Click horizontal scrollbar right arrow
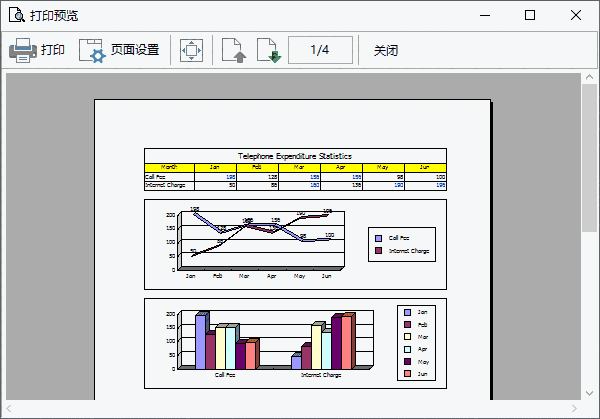 pyautogui.click(x=574, y=408)
